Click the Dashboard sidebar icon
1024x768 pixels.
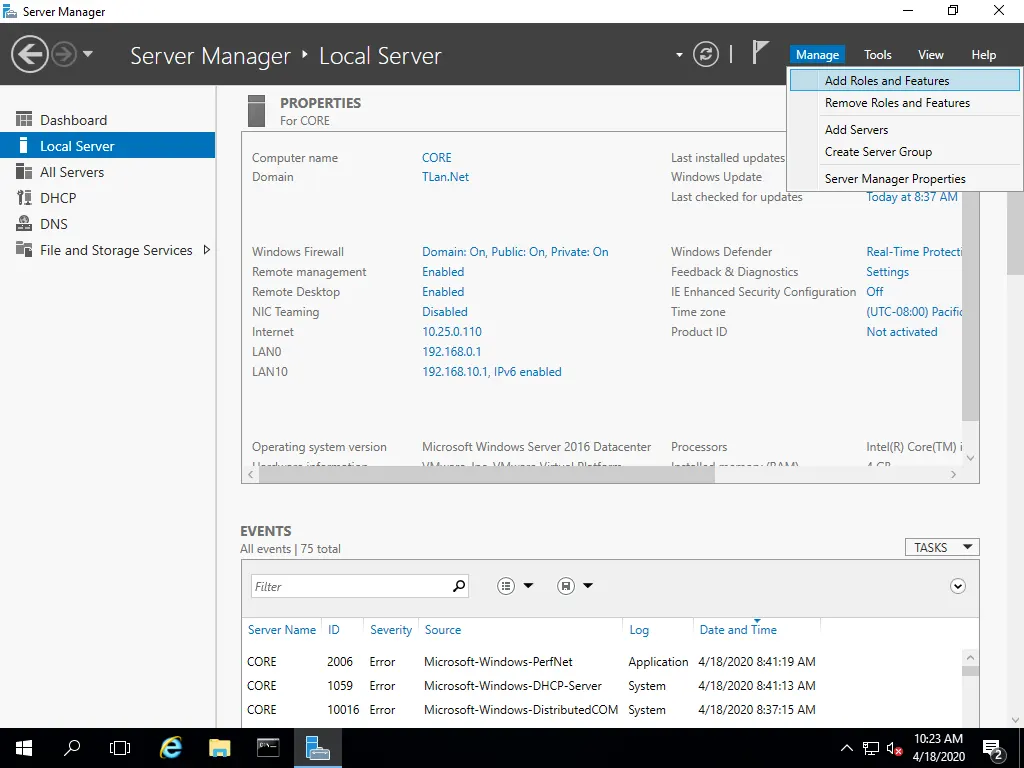(x=24, y=119)
